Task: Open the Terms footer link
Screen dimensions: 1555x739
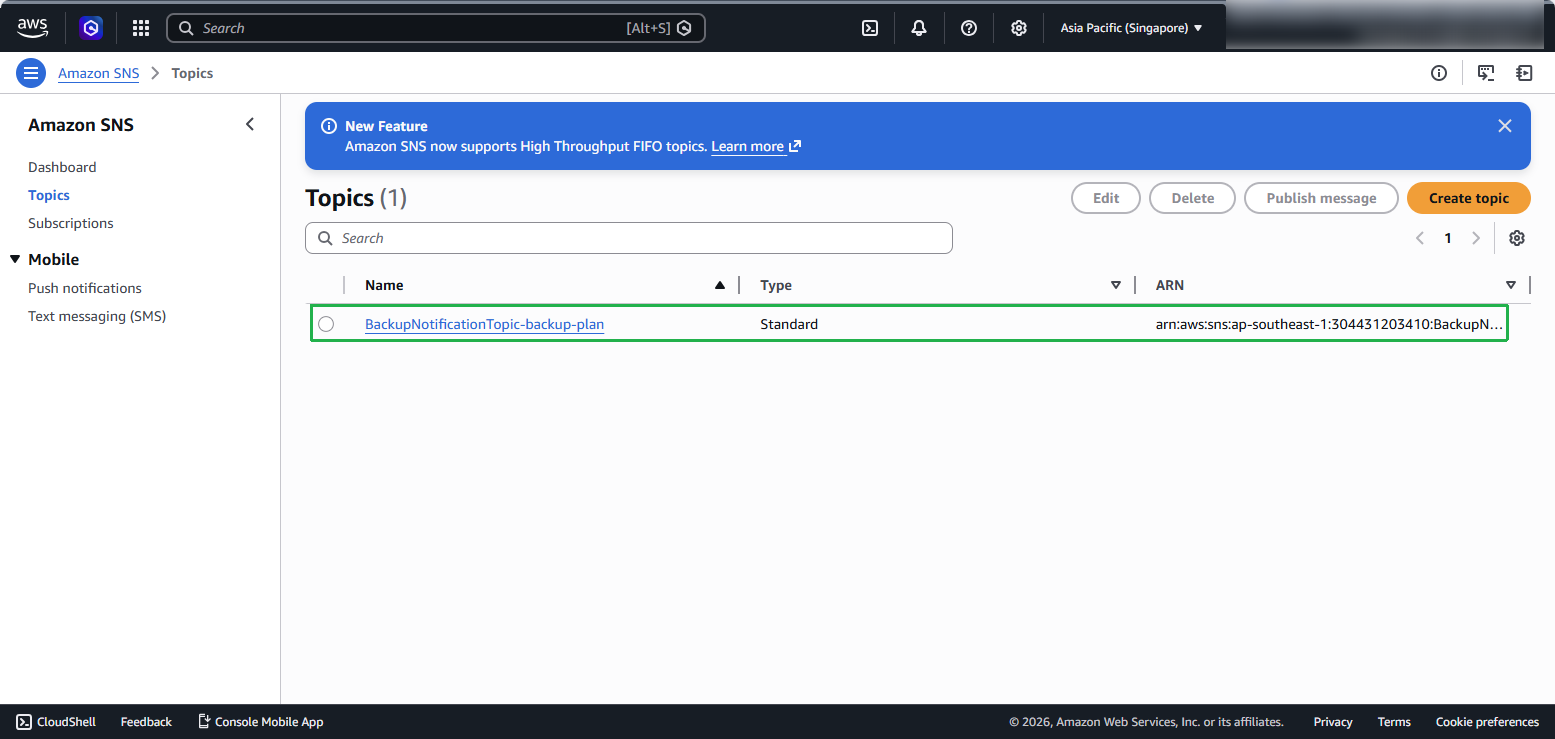Action: tap(1394, 721)
